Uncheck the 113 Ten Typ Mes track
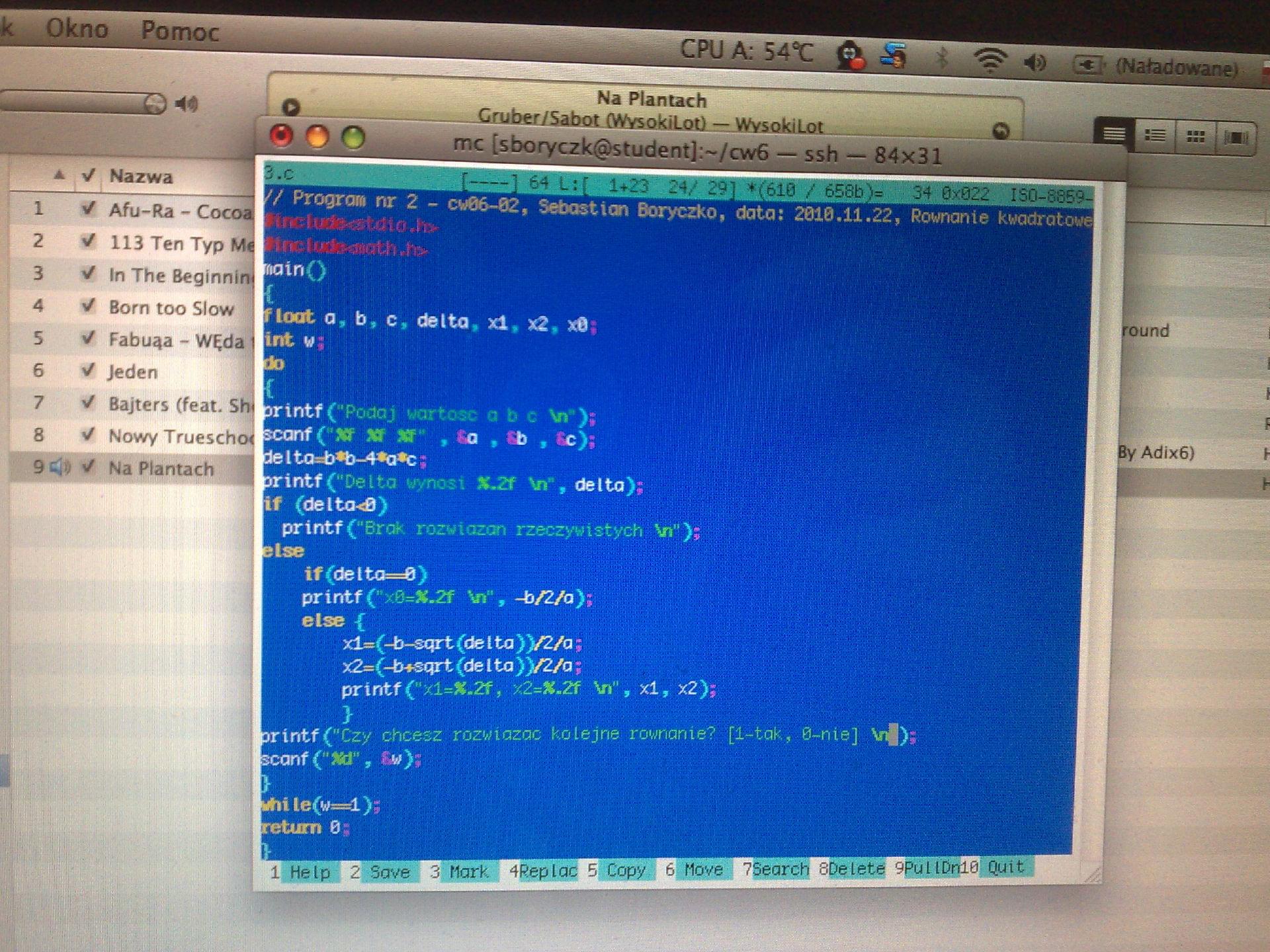Image resolution: width=1270 pixels, height=952 pixels. point(87,241)
